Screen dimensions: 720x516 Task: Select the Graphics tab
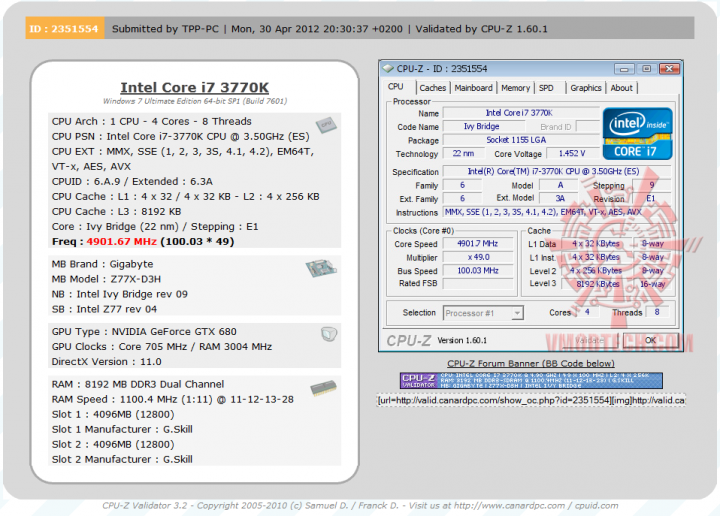pyautogui.click(x=585, y=88)
